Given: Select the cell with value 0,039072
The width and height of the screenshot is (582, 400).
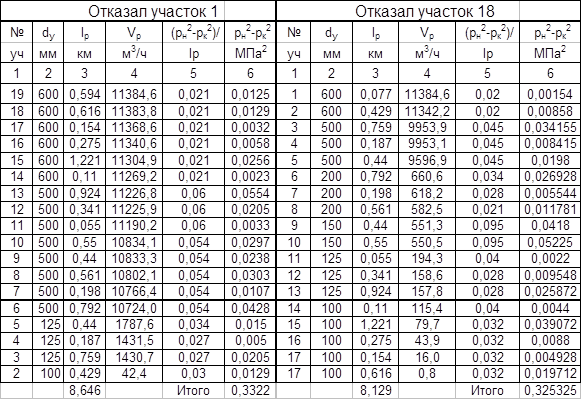Looking at the screenshot, I should (x=550, y=325).
